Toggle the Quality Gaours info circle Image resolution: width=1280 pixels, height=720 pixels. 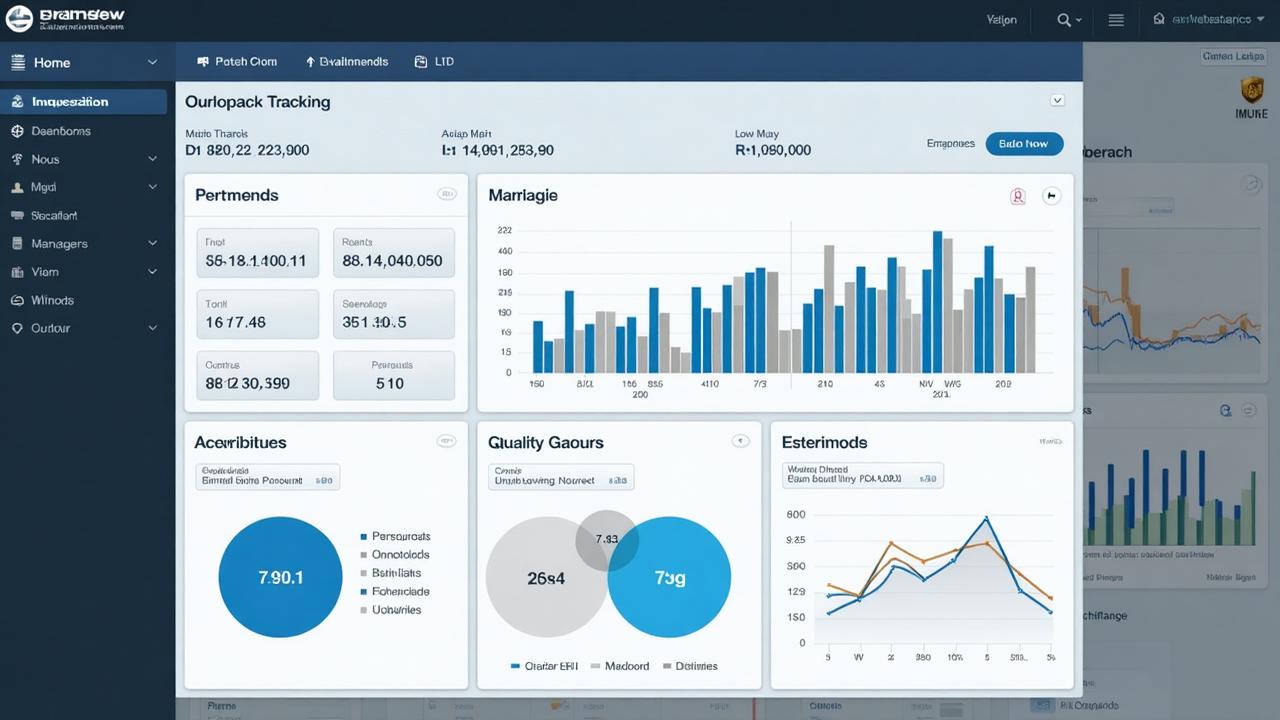coord(741,440)
